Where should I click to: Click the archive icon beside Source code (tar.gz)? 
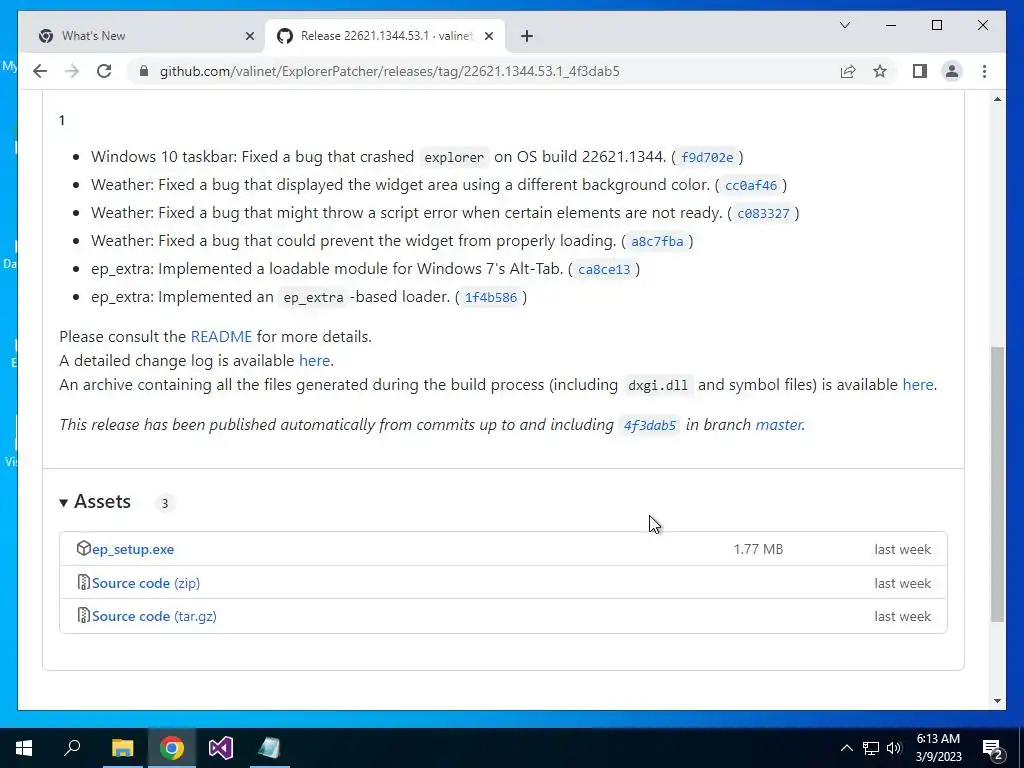tap(84, 615)
